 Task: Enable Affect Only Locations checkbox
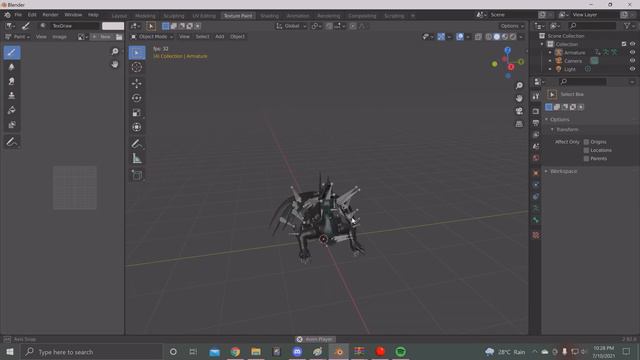tap(586, 150)
